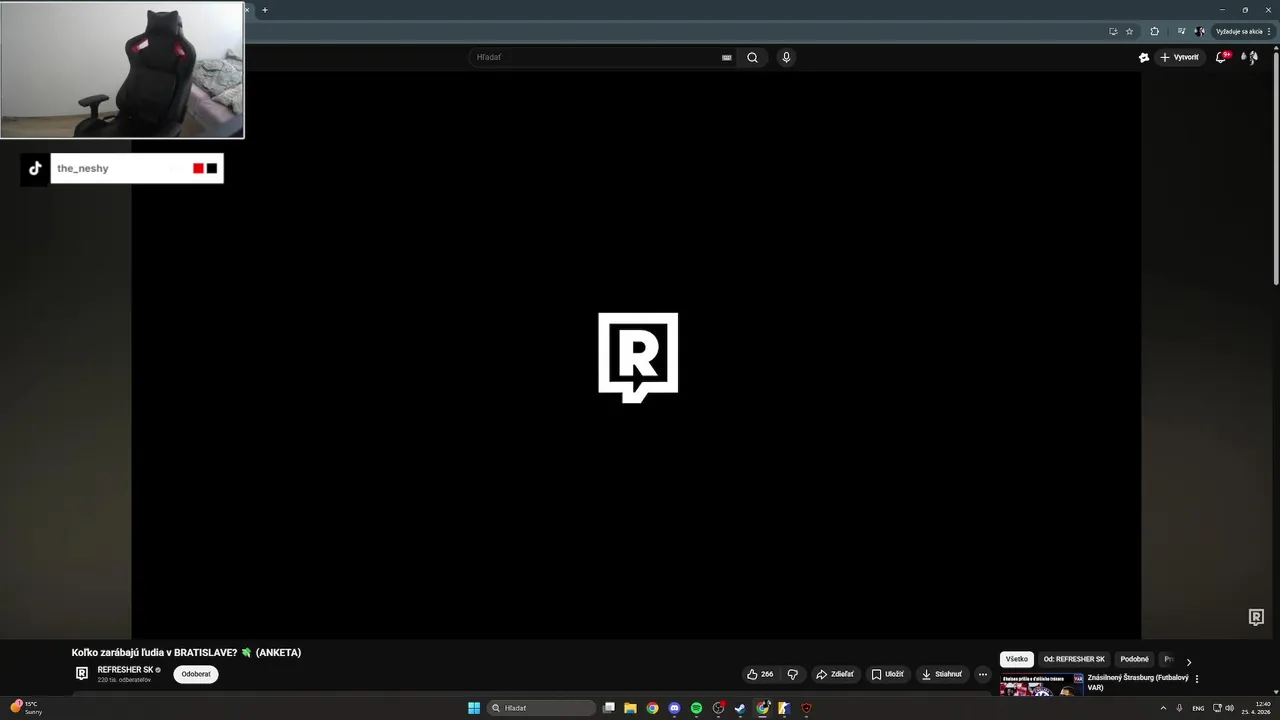Select the Všetko filter chip
The height and width of the screenshot is (720, 1280).
pyautogui.click(x=1017, y=659)
